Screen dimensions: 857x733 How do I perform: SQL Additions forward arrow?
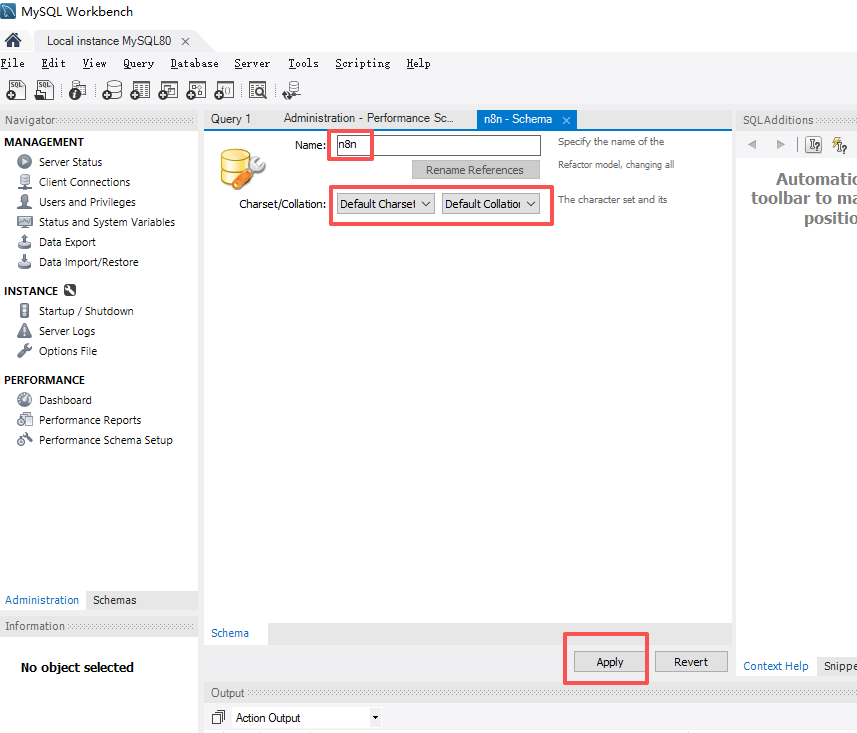pos(780,144)
